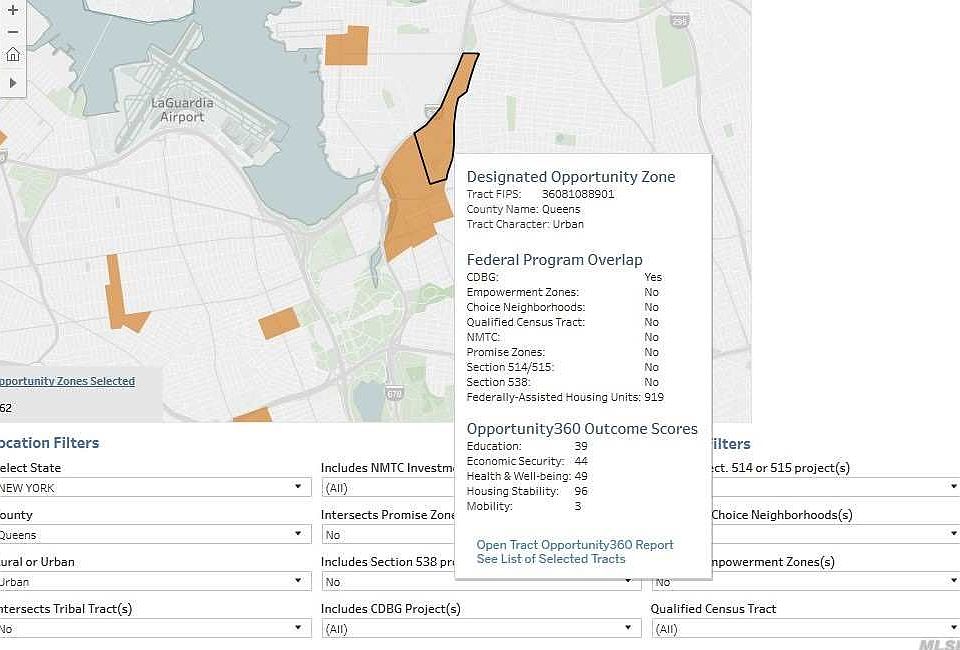Open the Qualified Census Tract dropdown
The width and height of the screenshot is (960, 650).
[805, 629]
